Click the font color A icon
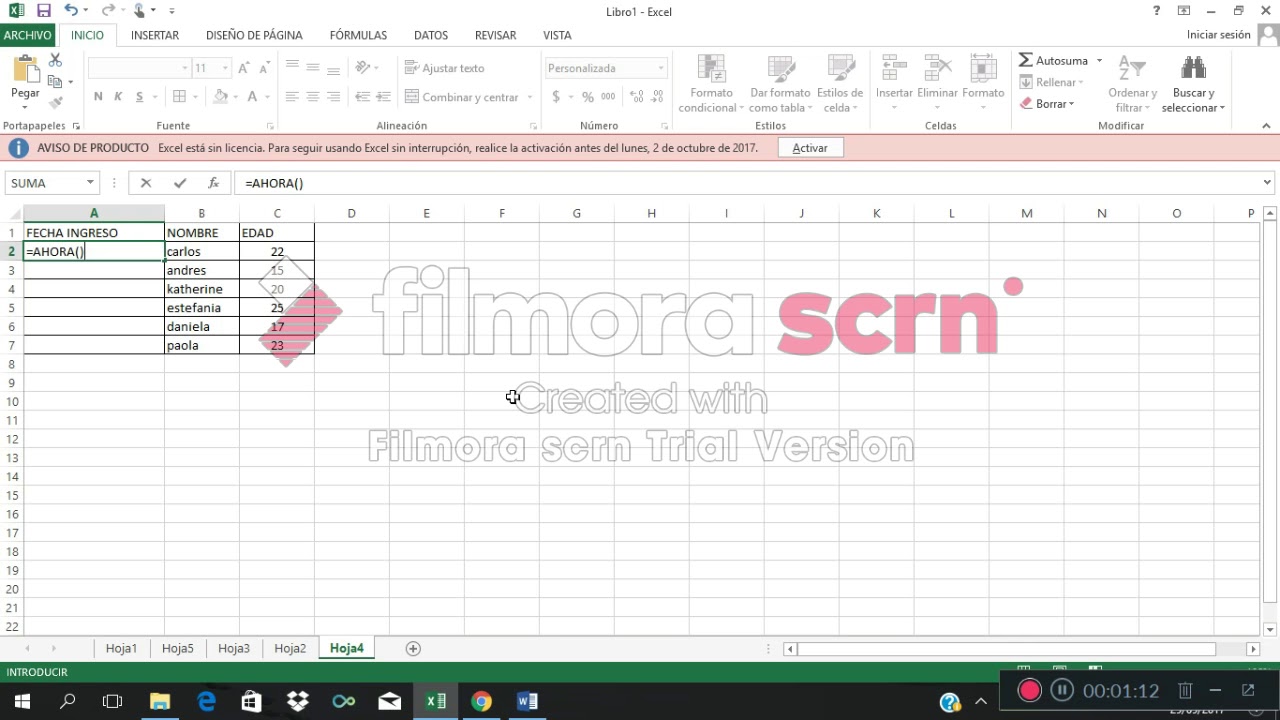This screenshot has width=1280, height=720. (x=253, y=97)
